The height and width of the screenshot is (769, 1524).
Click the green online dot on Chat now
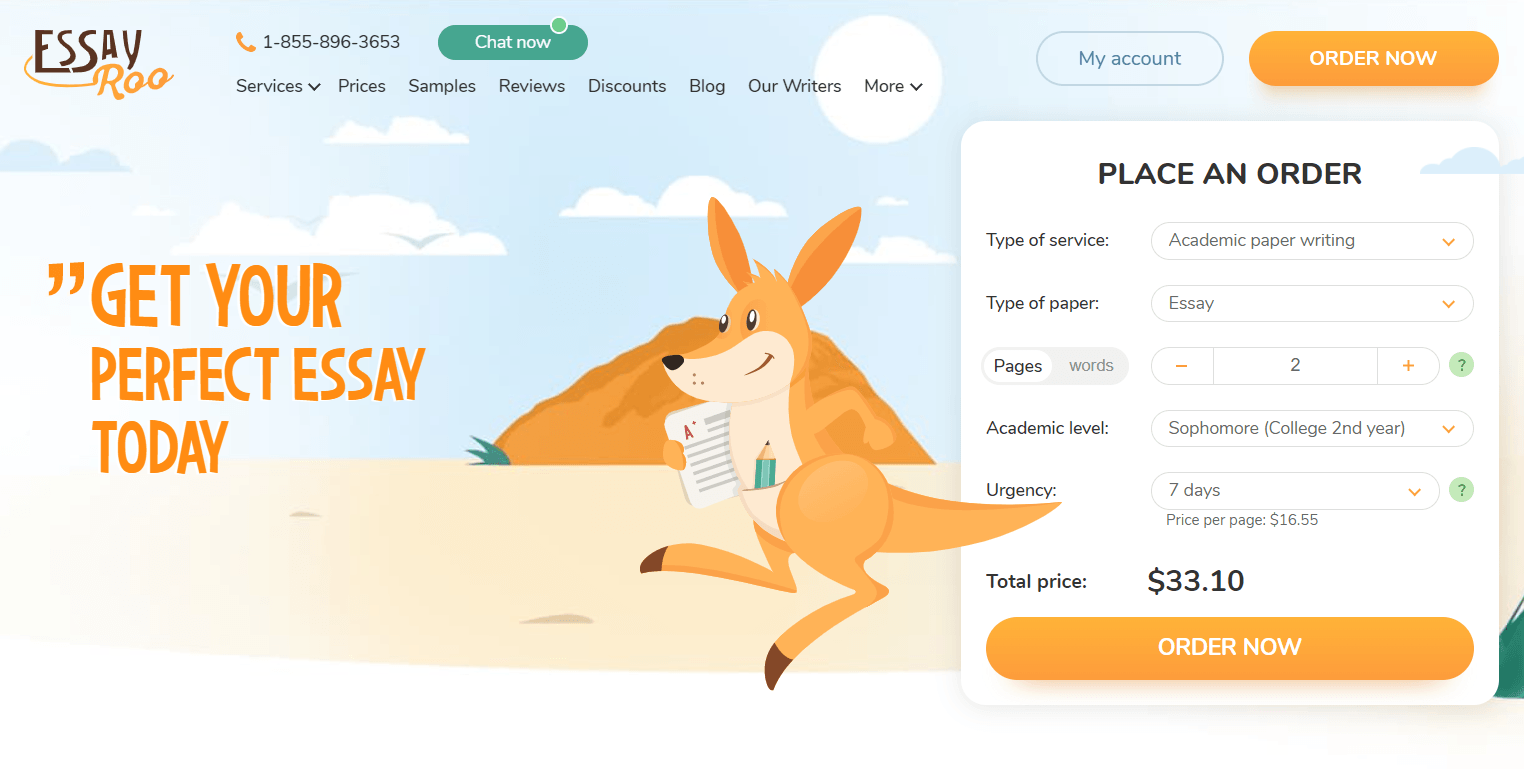[x=559, y=24]
